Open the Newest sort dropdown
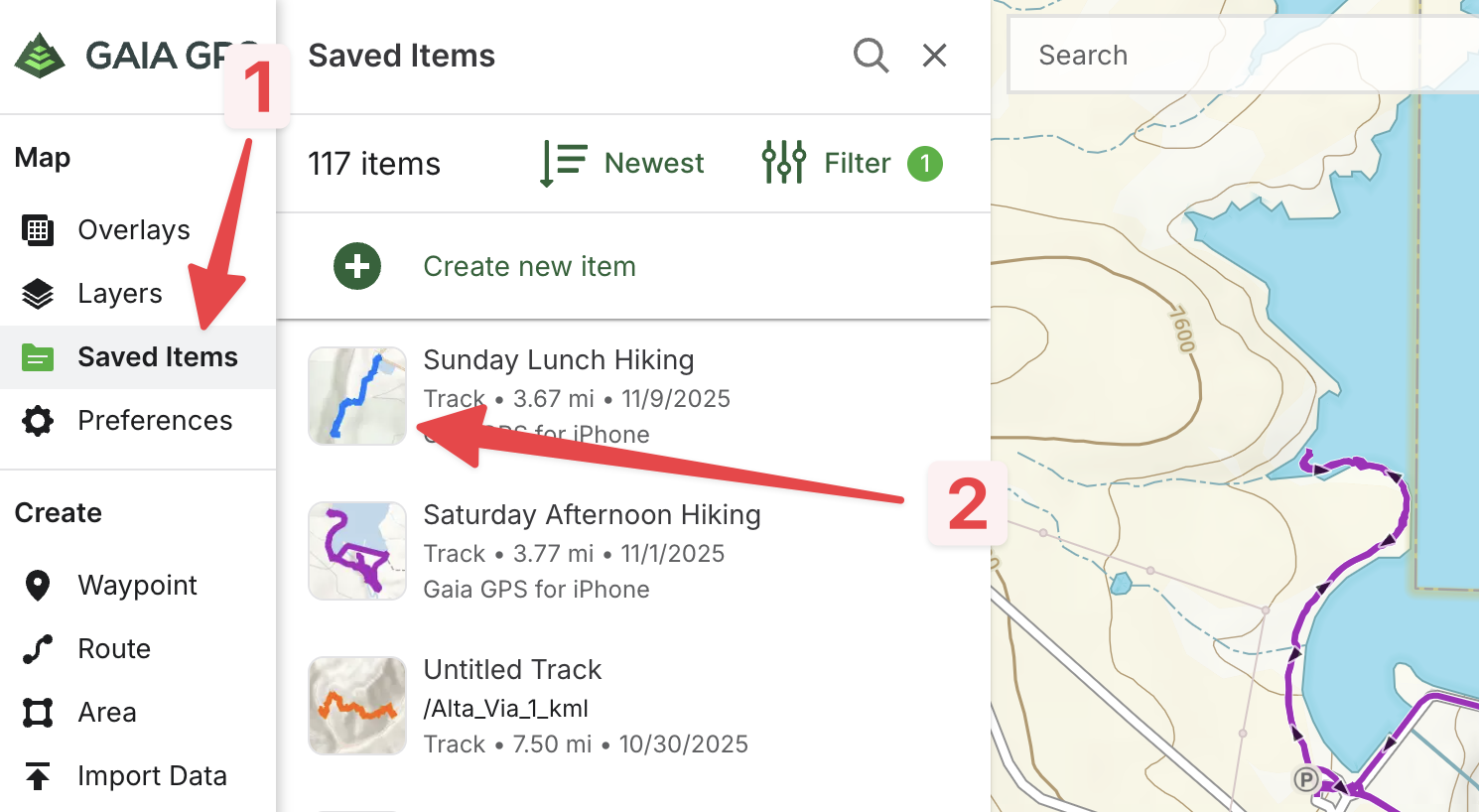1479x812 pixels. point(622,164)
